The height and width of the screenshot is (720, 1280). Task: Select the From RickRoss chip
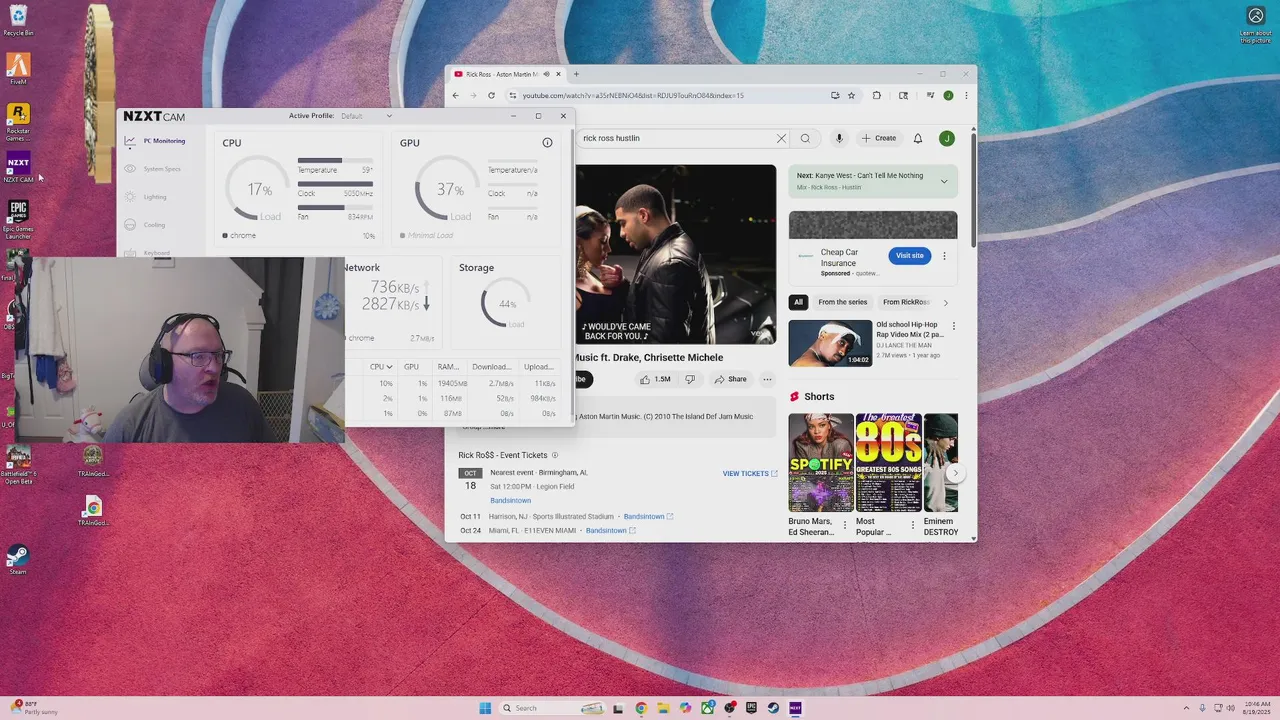906,302
